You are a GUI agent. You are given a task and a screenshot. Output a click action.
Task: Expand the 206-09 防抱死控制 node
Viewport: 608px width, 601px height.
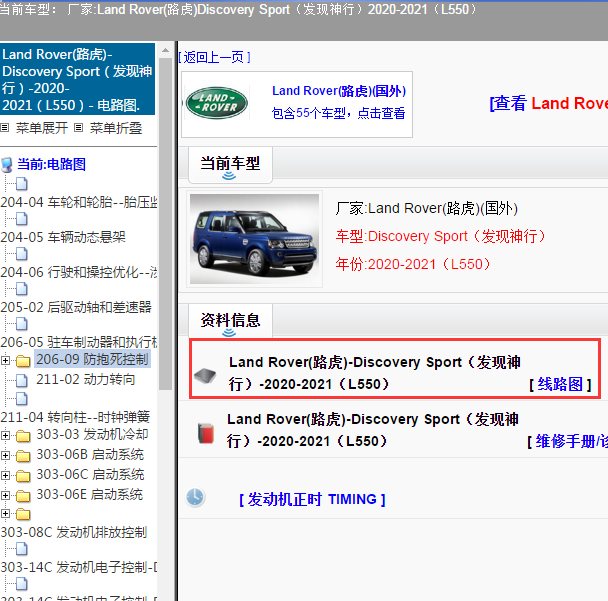pyautogui.click(x=5, y=361)
